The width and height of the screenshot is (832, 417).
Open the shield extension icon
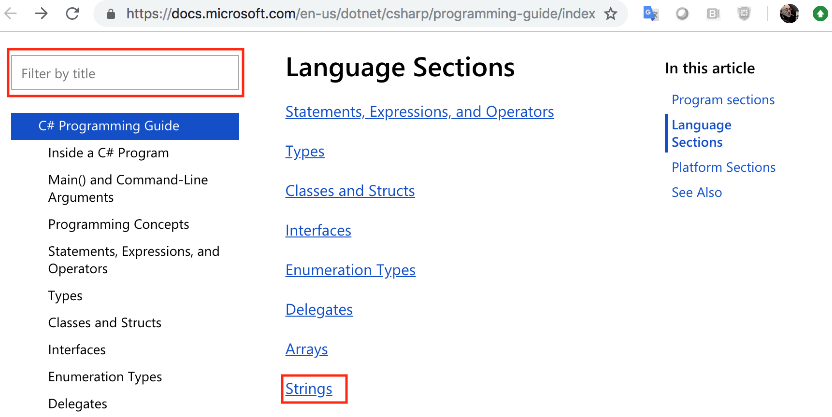744,14
